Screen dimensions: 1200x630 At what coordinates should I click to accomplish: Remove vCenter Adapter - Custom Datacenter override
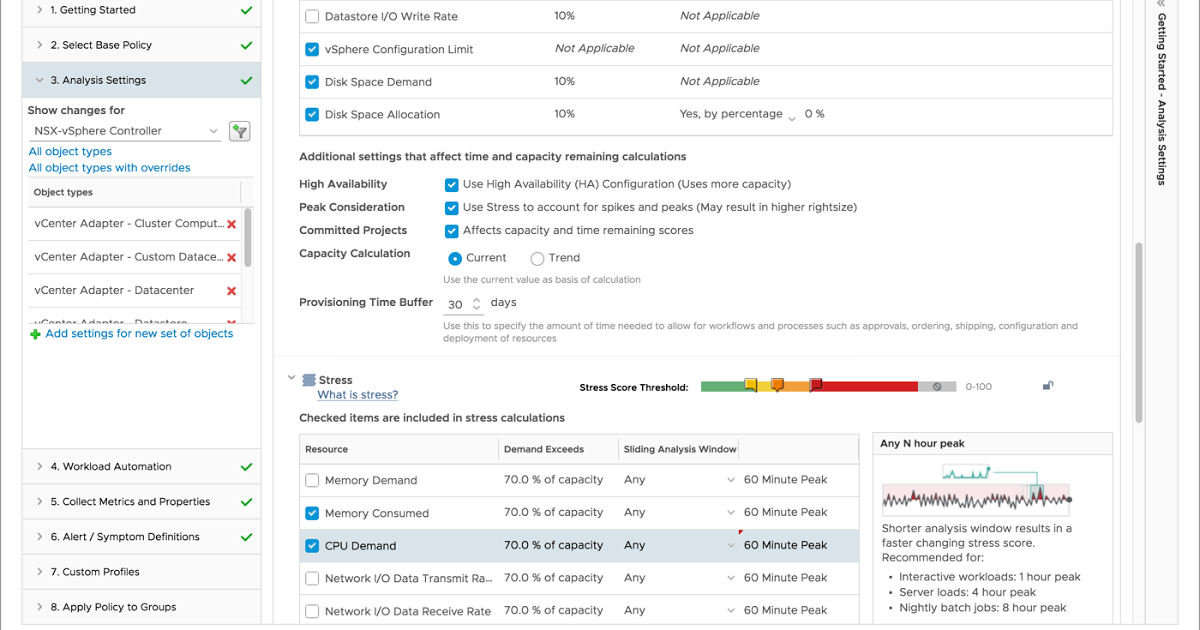pos(232,257)
